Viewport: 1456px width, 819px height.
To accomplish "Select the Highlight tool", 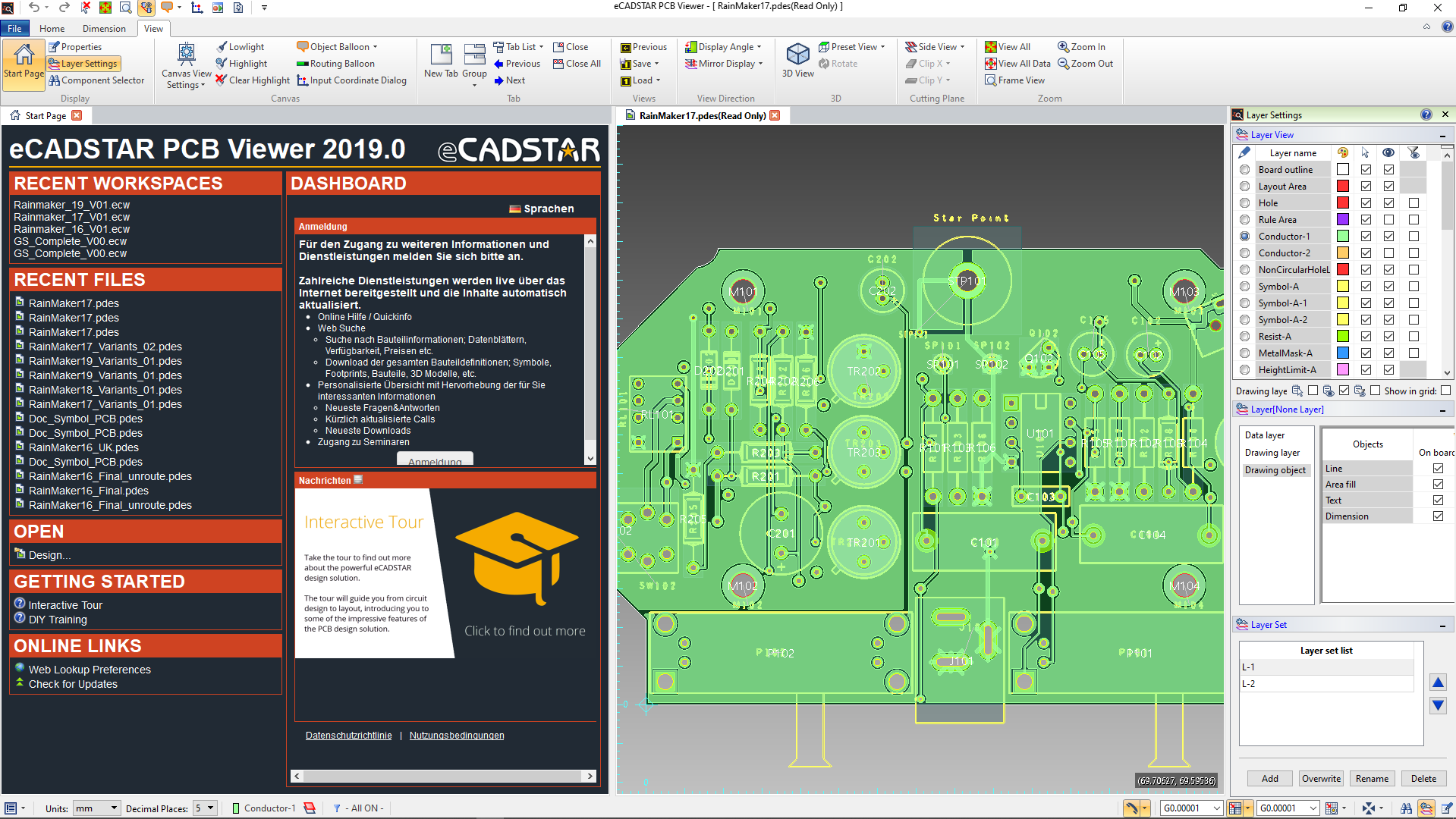I will pos(241,64).
